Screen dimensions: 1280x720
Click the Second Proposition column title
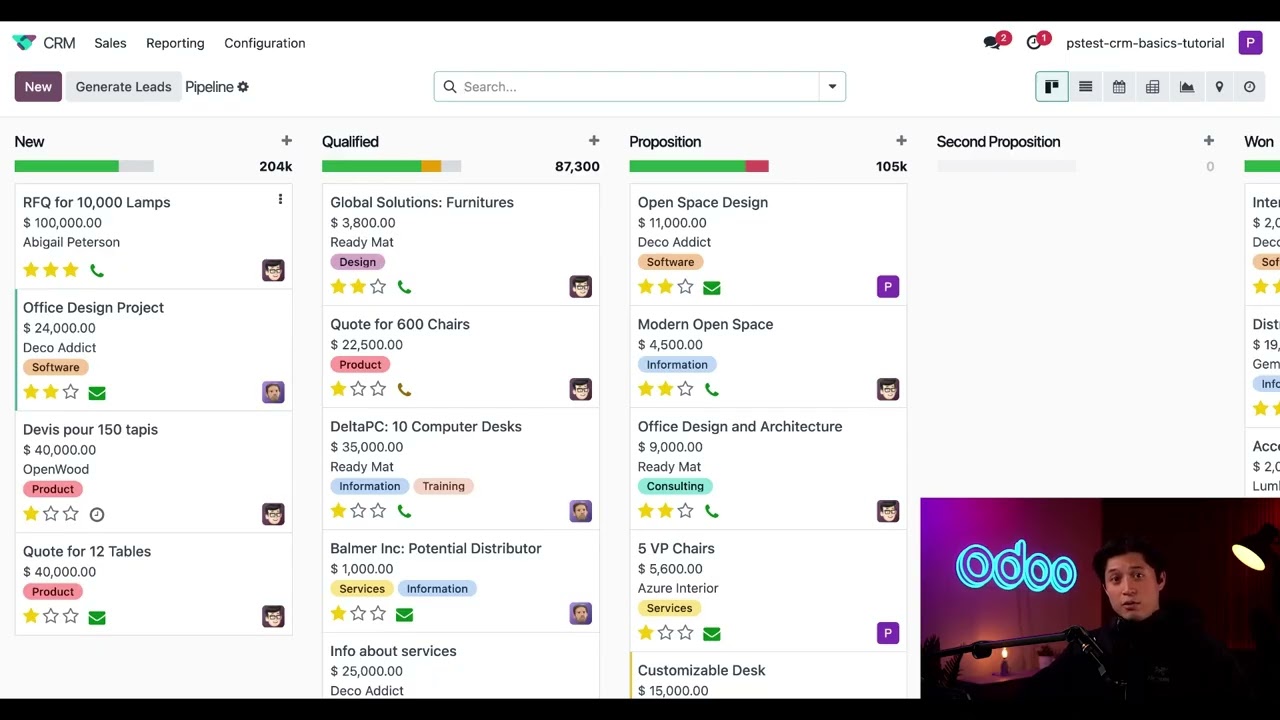click(998, 142)
